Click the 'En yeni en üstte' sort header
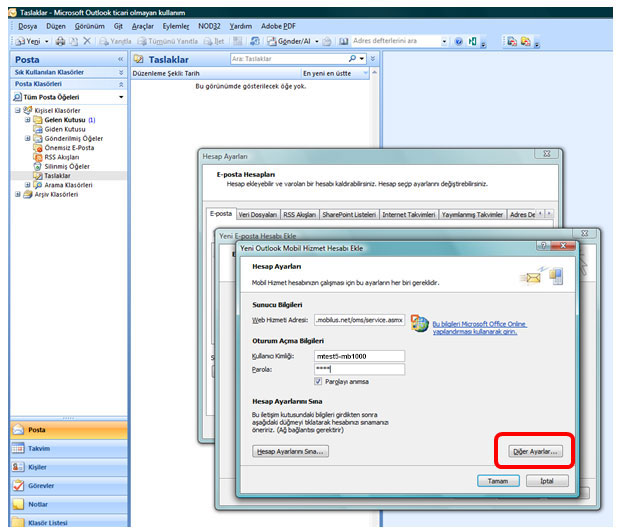This screenshot has height=532, width=618. (335, 74)
